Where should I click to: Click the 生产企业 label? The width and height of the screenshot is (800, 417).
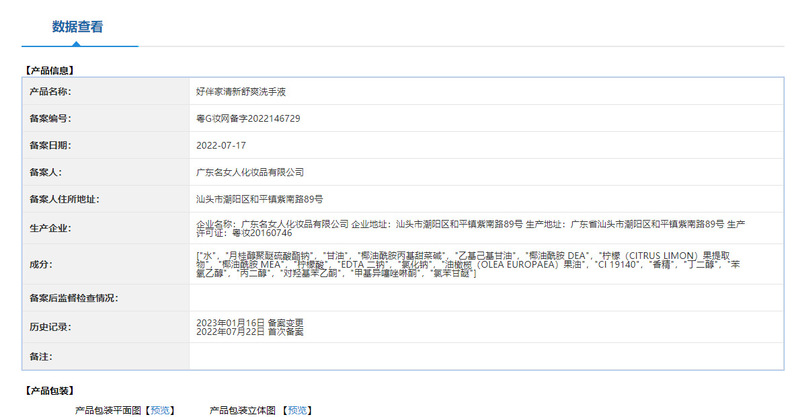click(x=50, y=228)
